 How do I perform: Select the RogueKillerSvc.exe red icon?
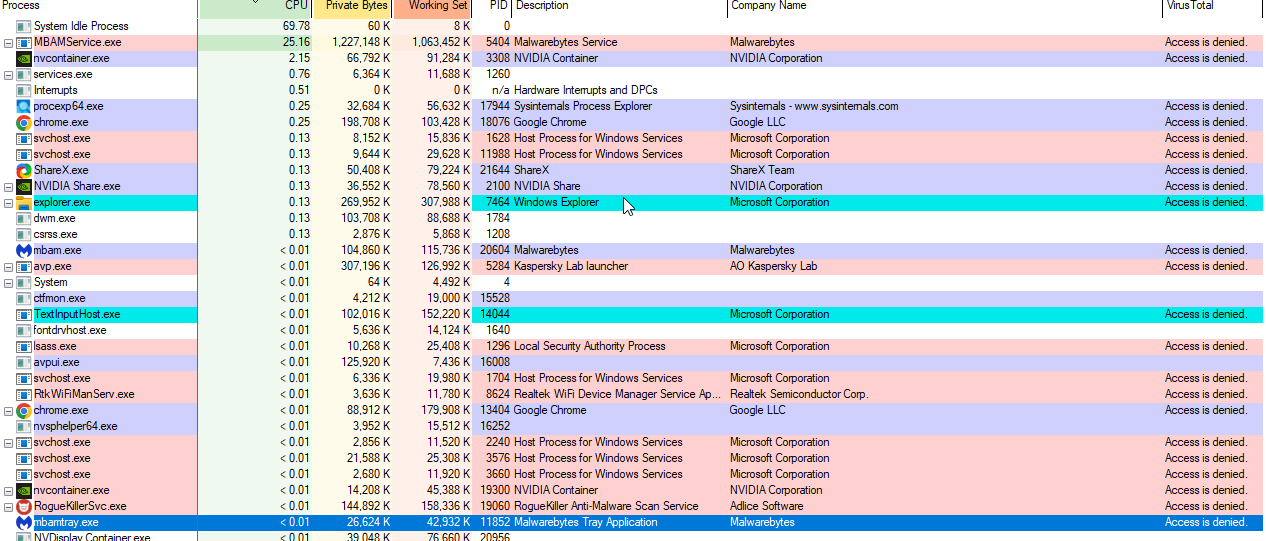pos(24,506)
